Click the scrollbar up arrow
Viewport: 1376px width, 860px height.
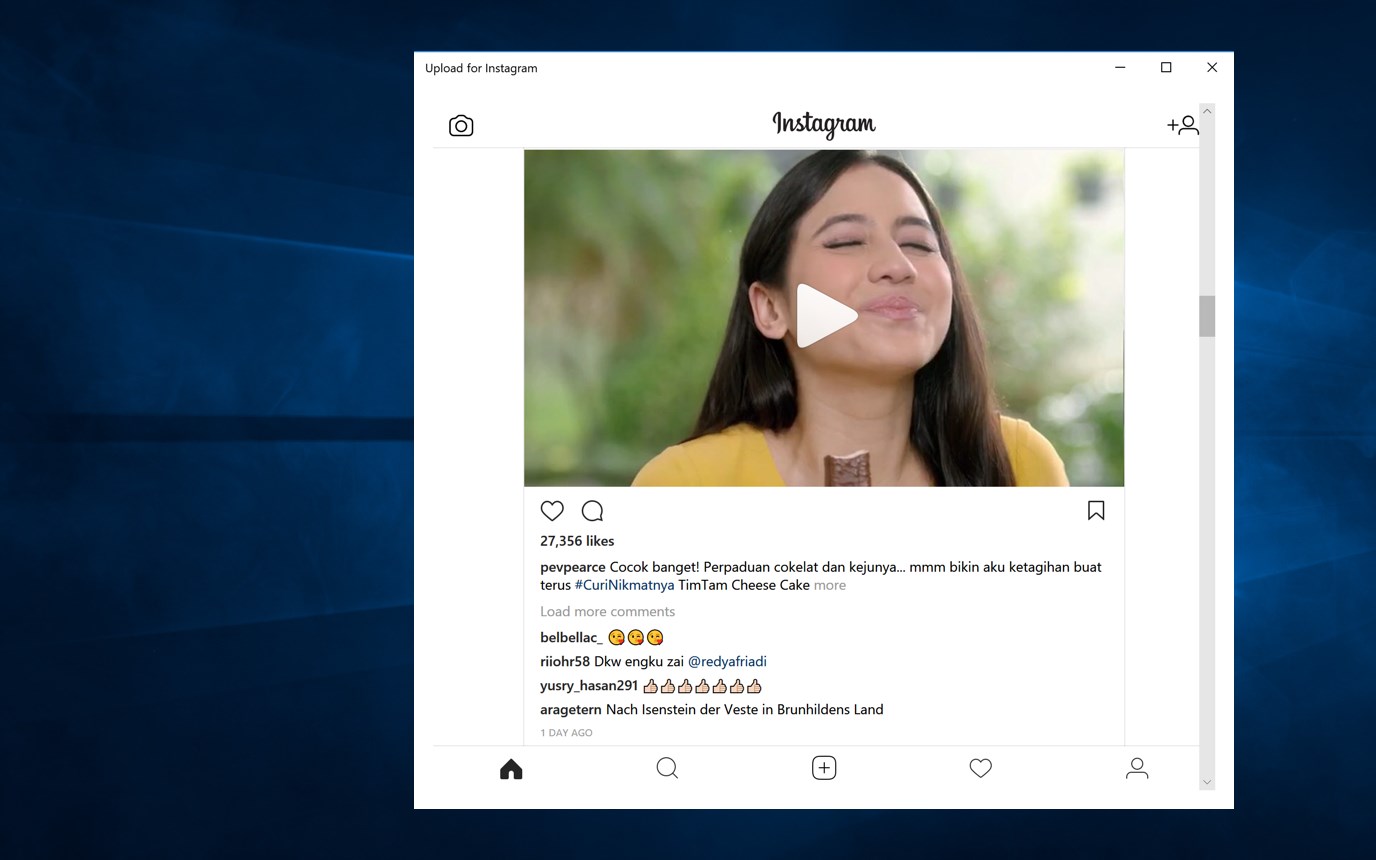point(1207,111)
